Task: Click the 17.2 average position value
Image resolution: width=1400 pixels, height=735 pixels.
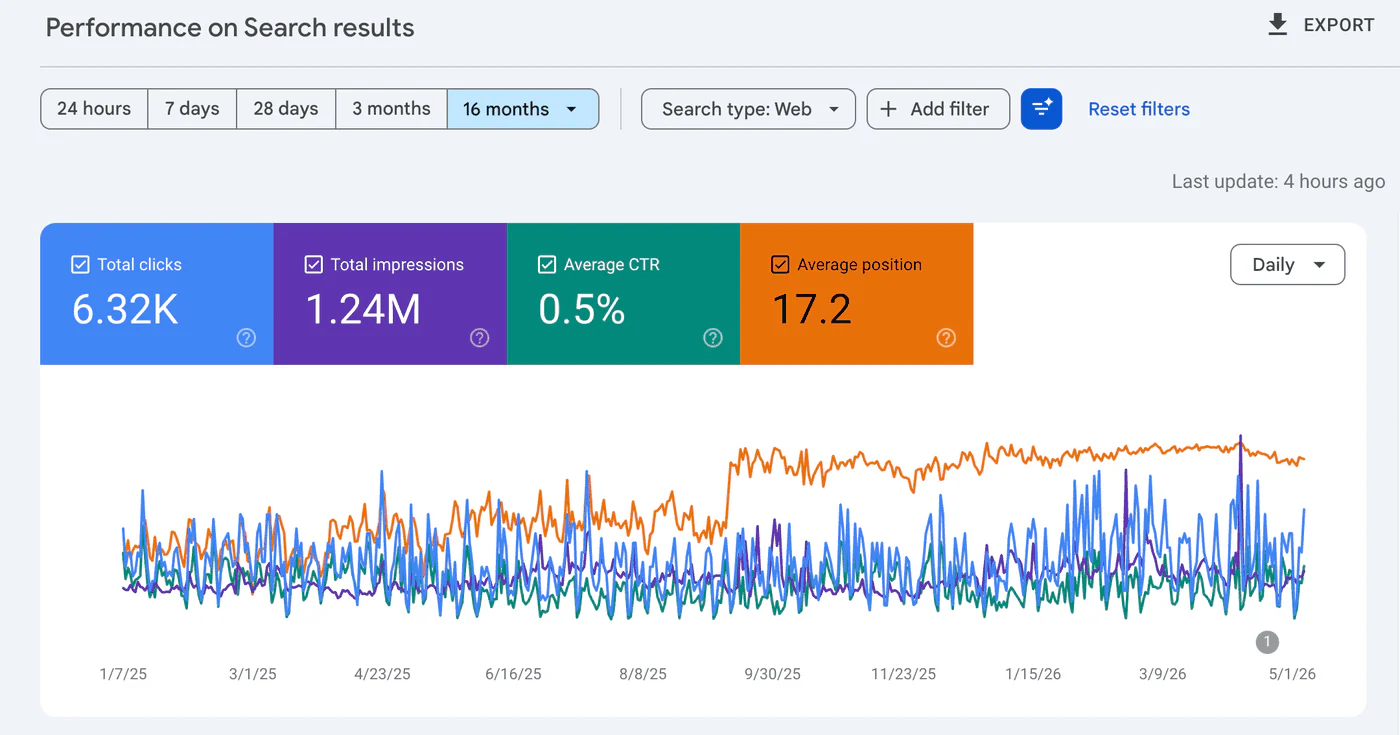Action: tap(812, 310)
